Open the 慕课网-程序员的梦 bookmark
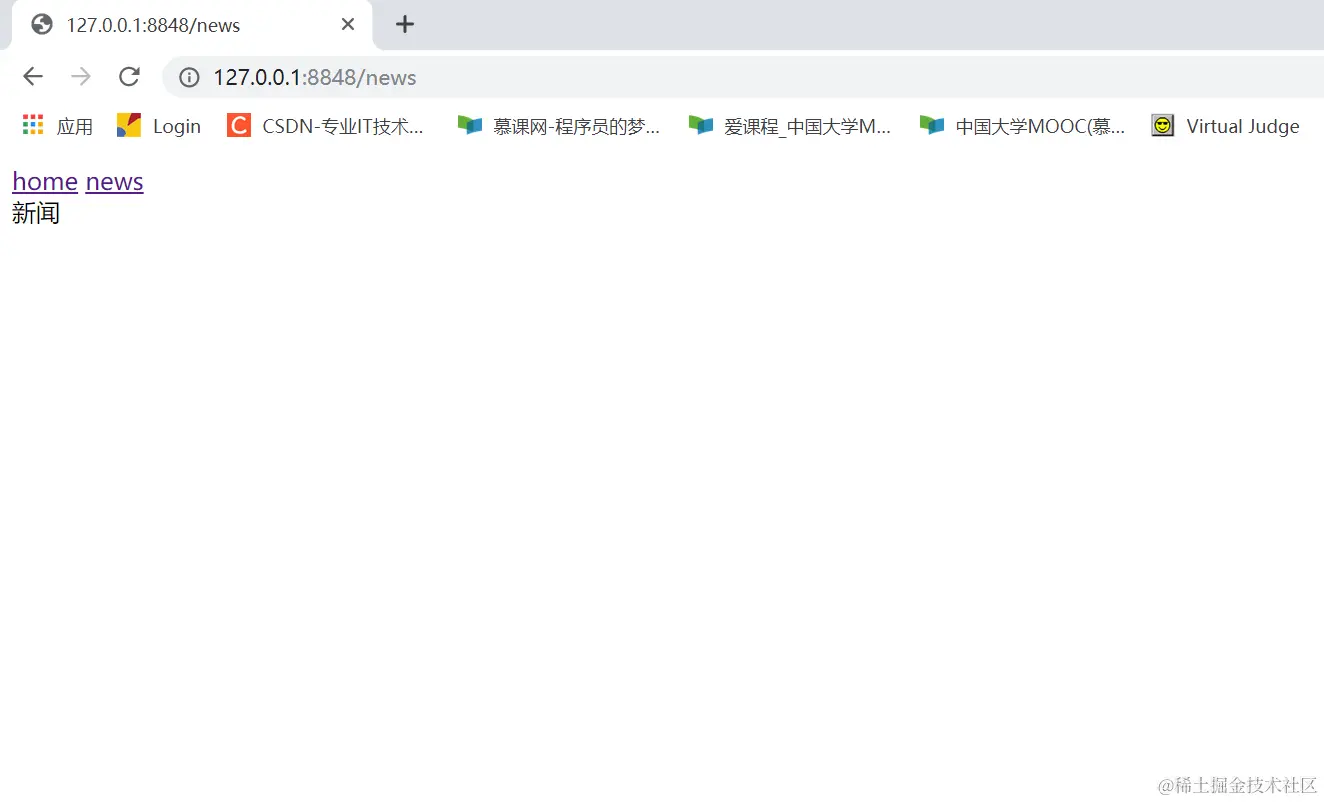This screenshot has height=802, width=1324. 559,126
